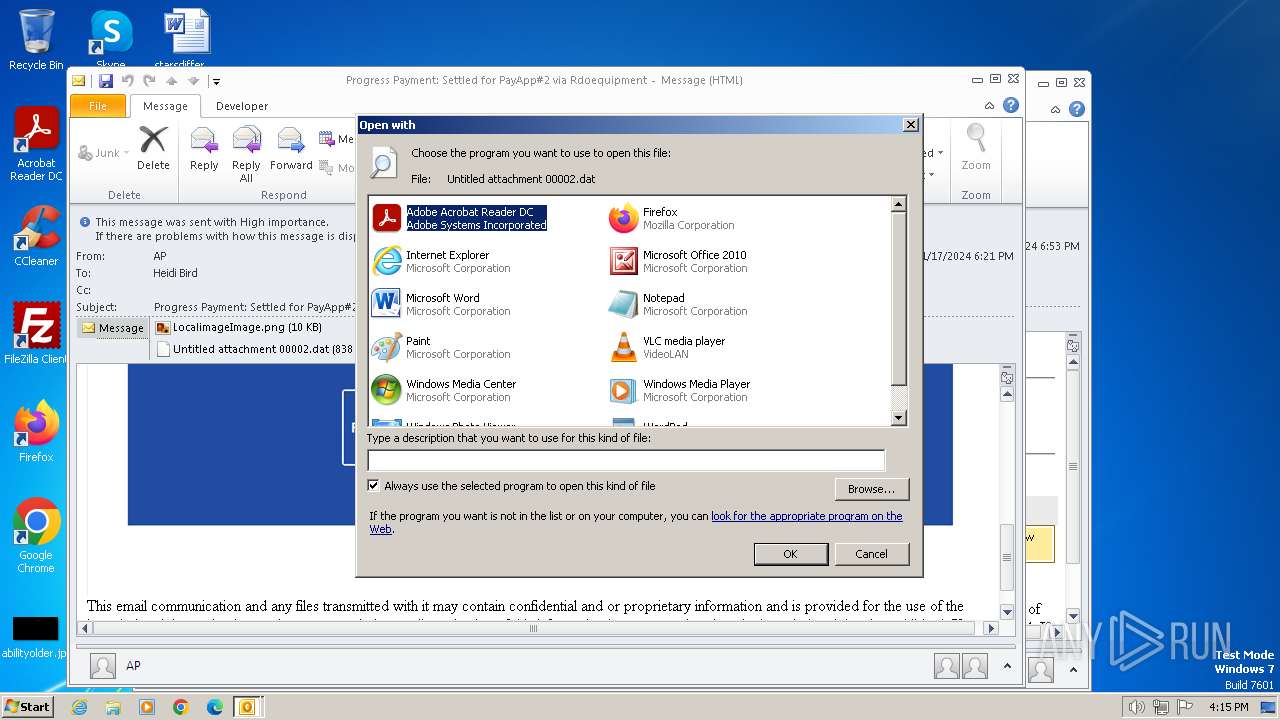The height and width of the screenshot is (720, 1280).
Task: Click Outlook icon in taskbar
Action: (247, 707)
